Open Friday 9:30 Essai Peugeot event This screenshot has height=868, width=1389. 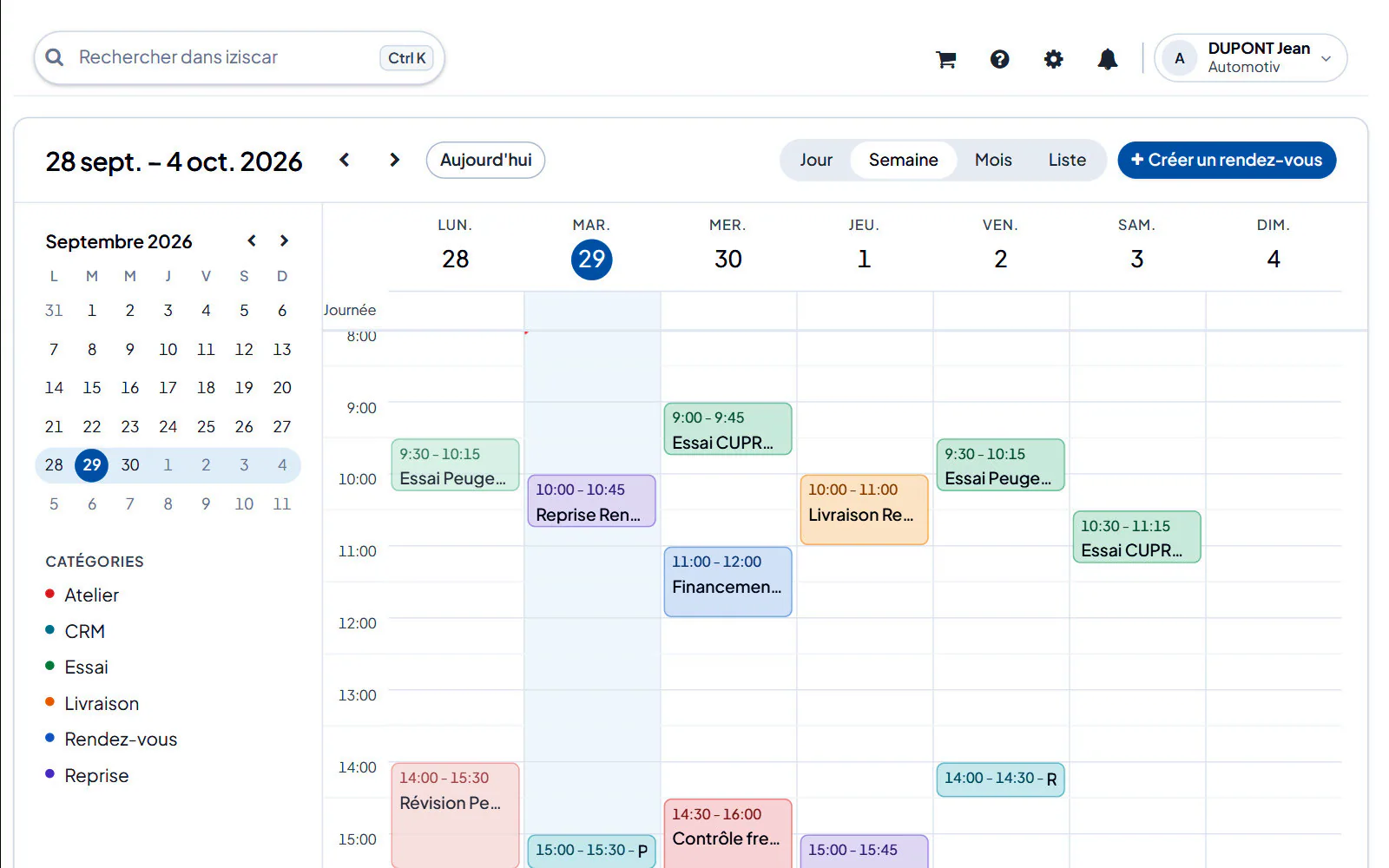[1000, 465]
